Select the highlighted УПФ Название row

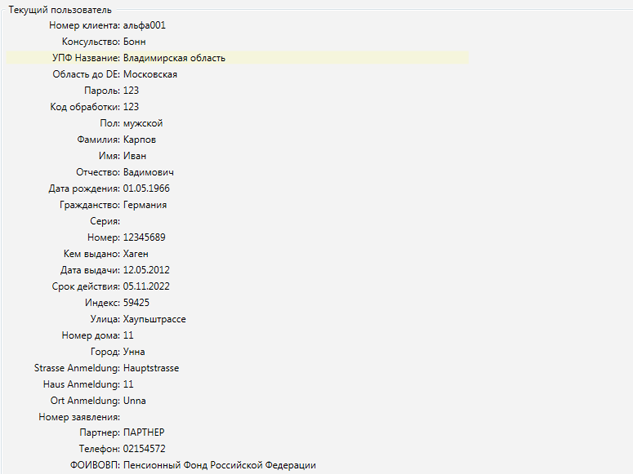(237, 58)
